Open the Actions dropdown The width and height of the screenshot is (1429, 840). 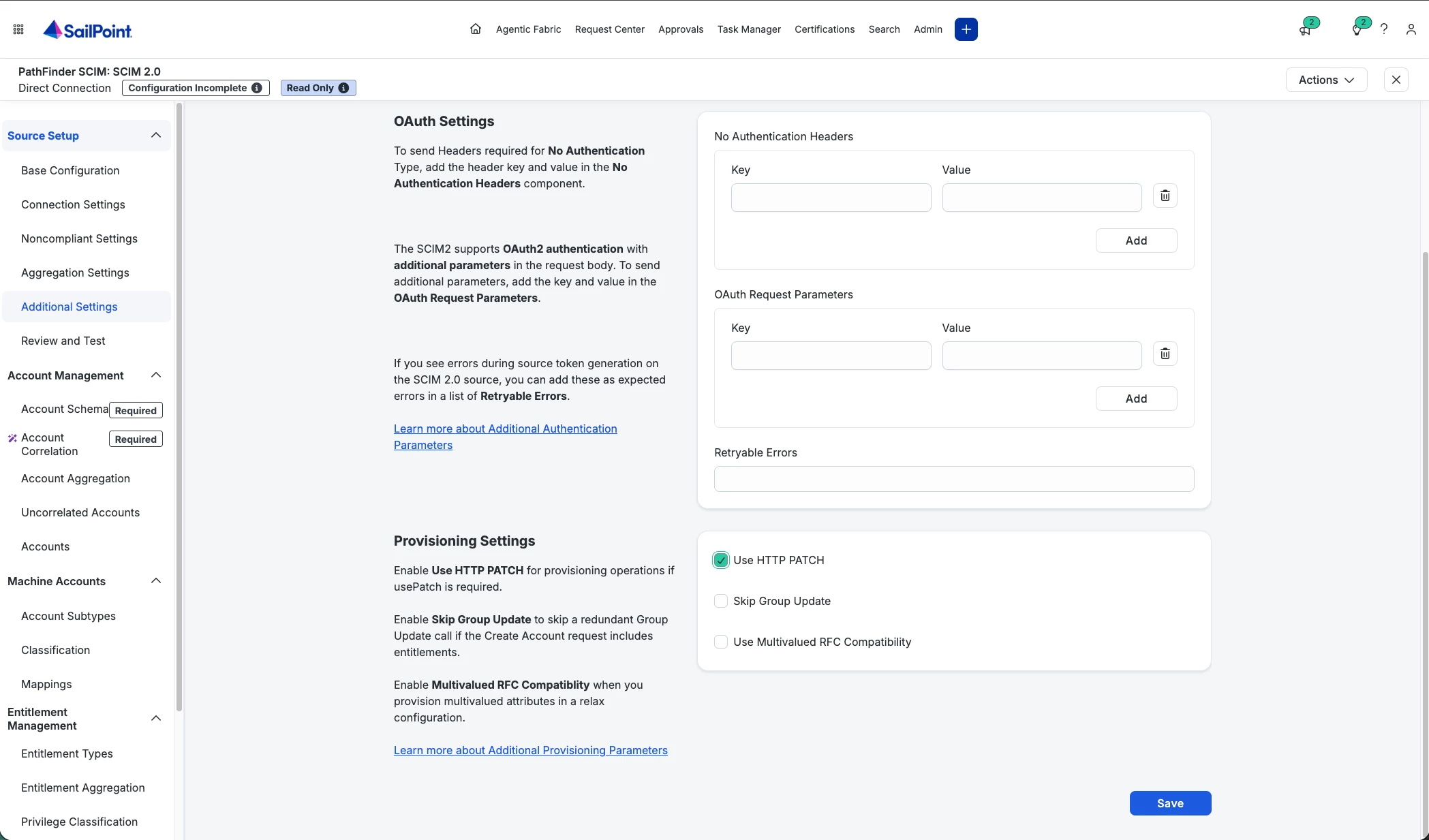coord(1326,80)
